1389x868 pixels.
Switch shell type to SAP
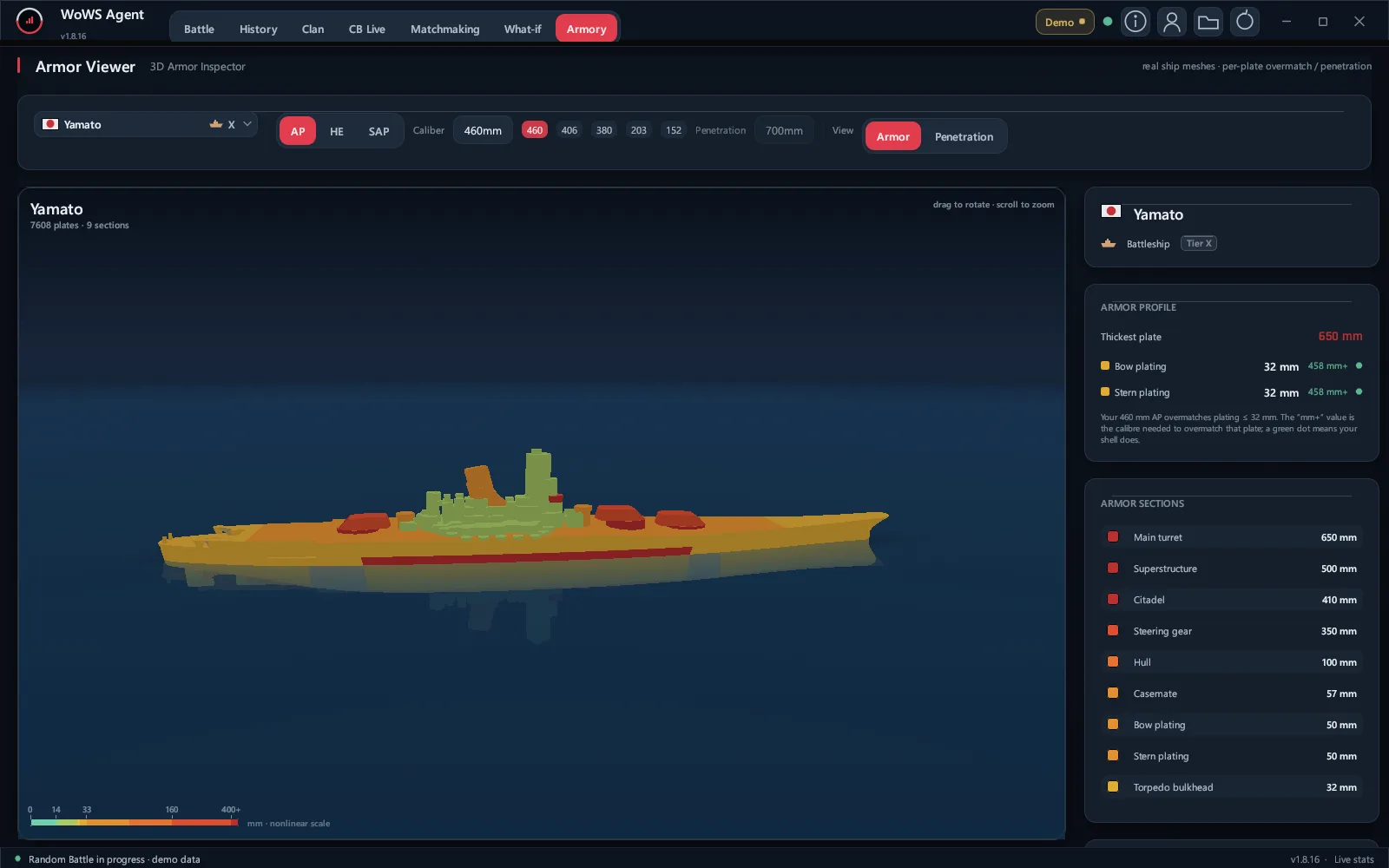tap(379, 131)
